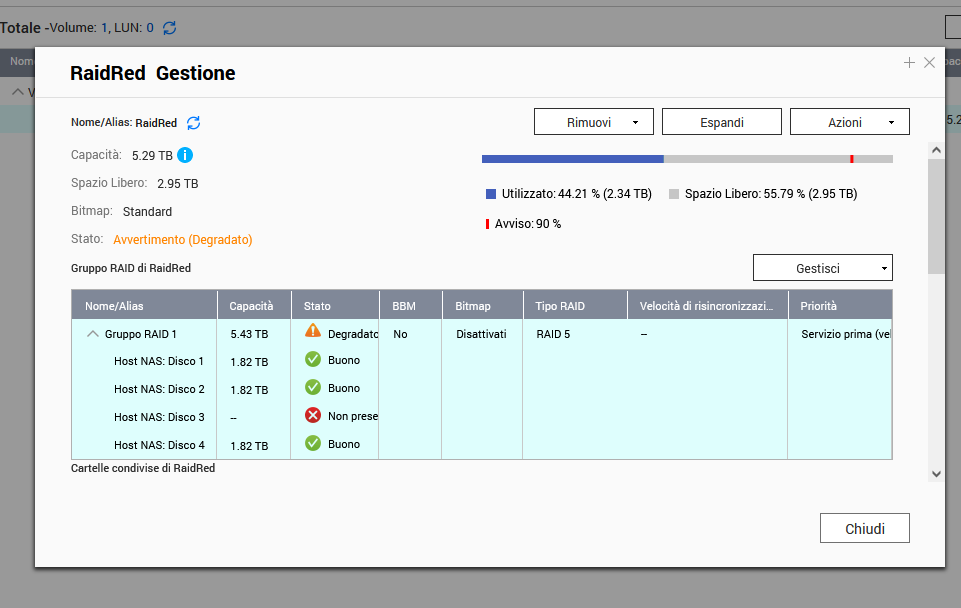Viewport: 961px width, 608px height.
Task: Click the Tipo RAID column header
Action: pyautogui.click(x=560, y=306)
